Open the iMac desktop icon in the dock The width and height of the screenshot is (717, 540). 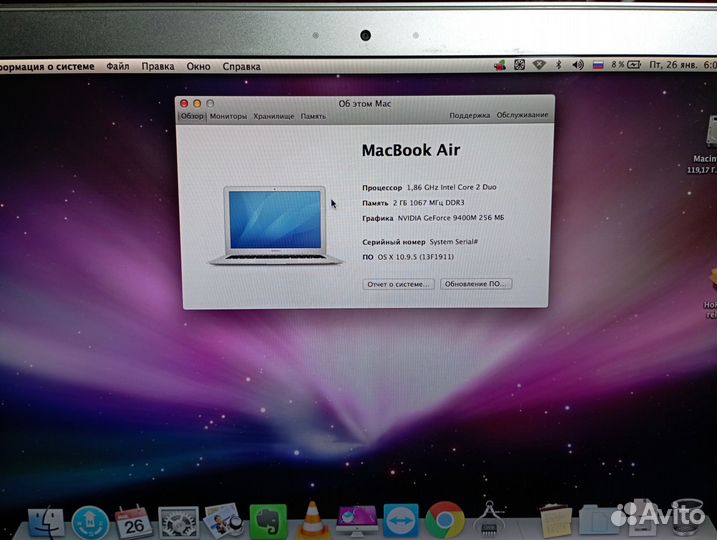[x=357, y=521]
